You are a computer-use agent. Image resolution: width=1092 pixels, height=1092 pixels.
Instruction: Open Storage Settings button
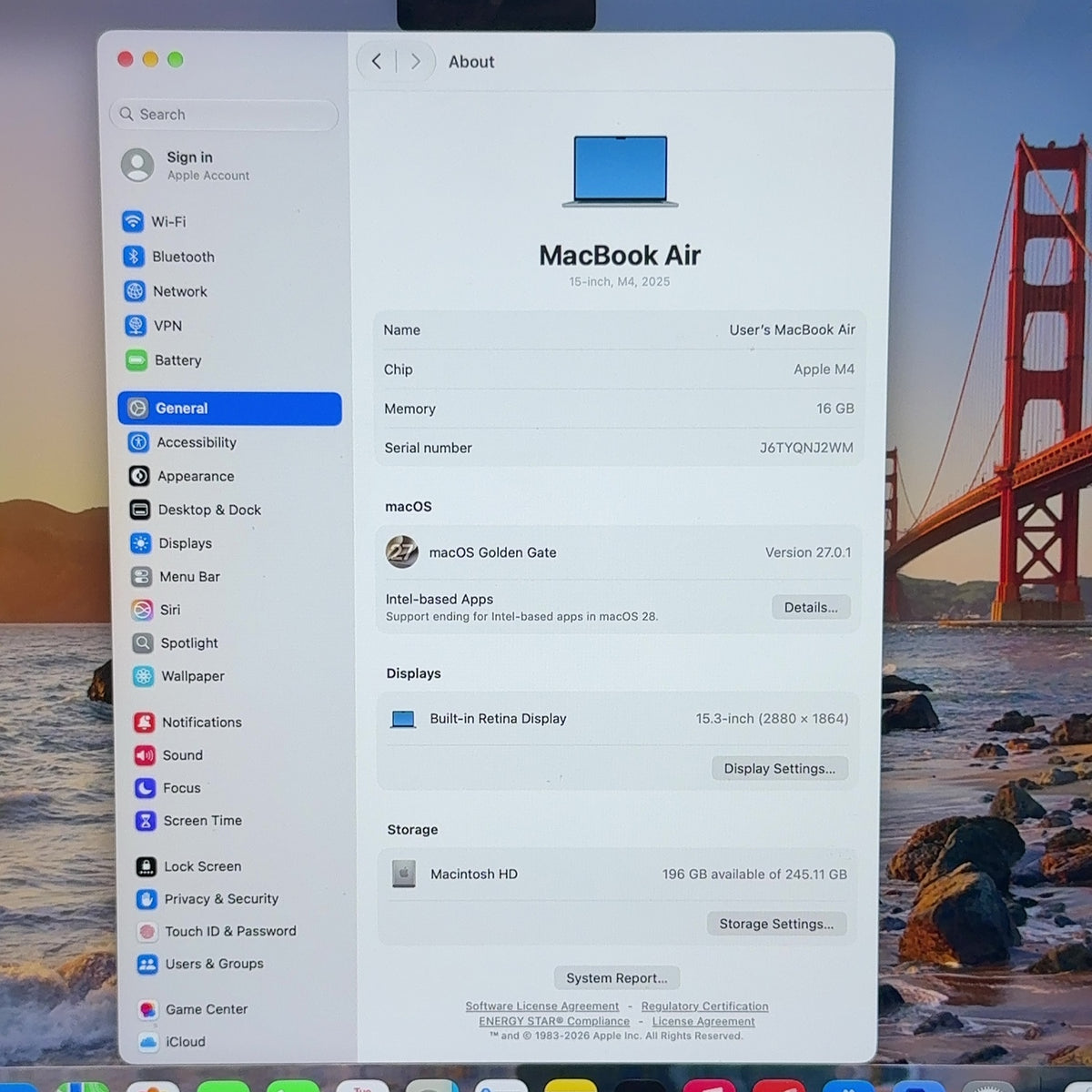coord(776,924)
